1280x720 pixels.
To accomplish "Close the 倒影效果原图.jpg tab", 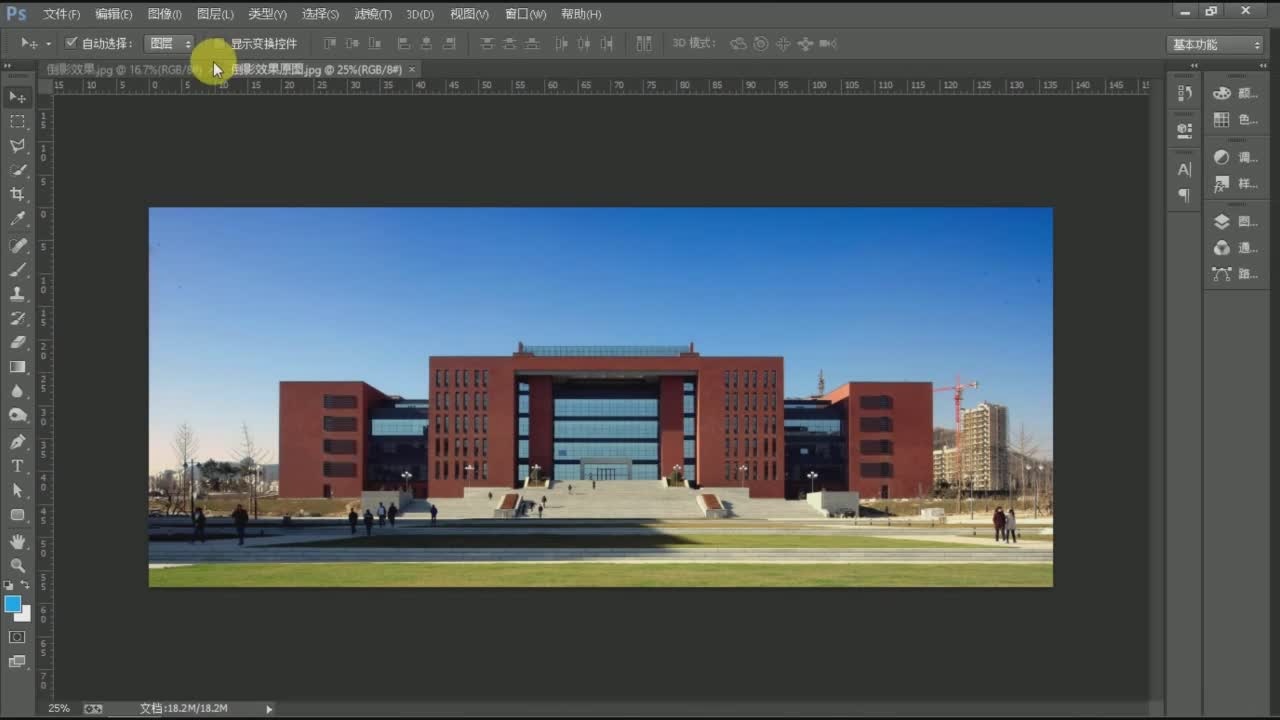I will coord(411,69).
